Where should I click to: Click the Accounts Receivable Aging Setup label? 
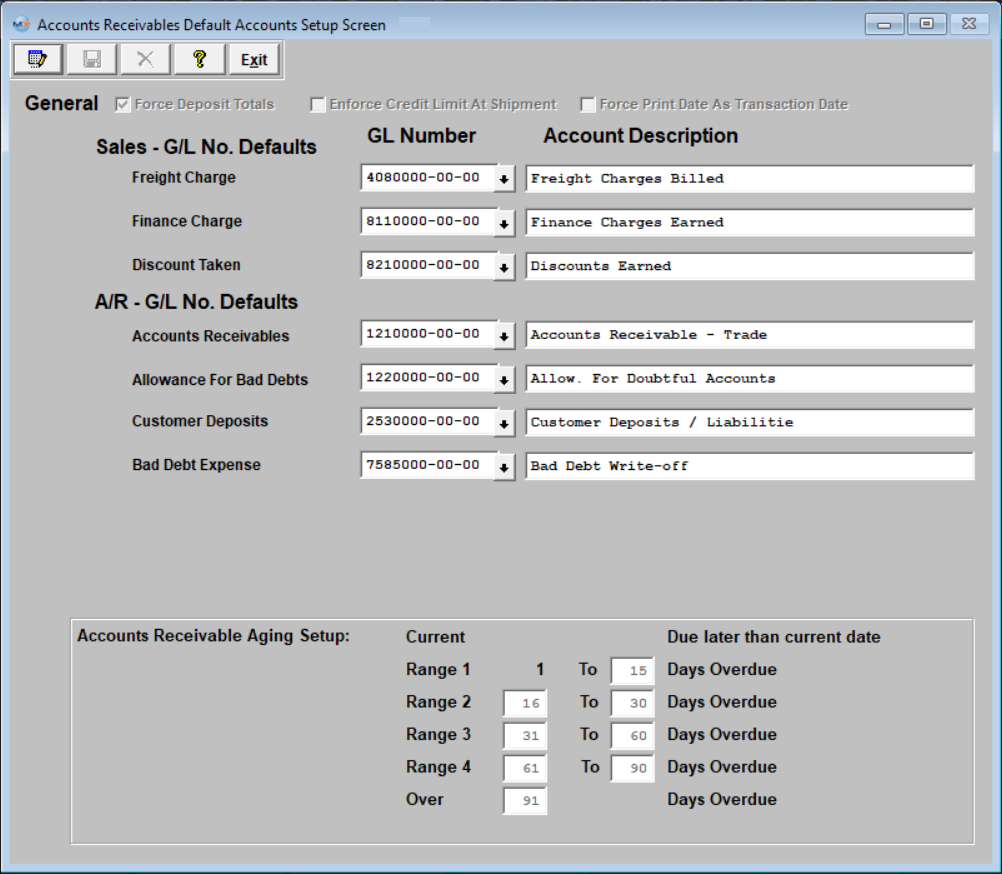(x=213, y=636)
